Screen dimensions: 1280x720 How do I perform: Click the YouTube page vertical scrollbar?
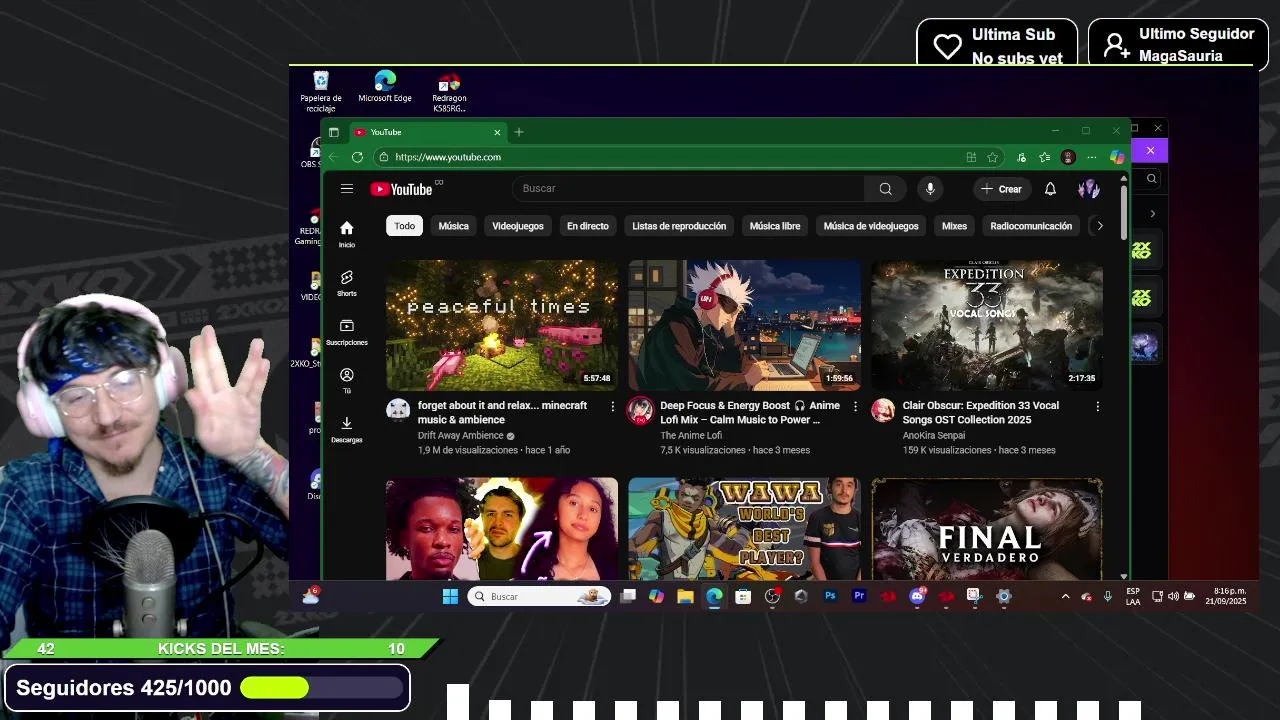tap(1124, 212)
